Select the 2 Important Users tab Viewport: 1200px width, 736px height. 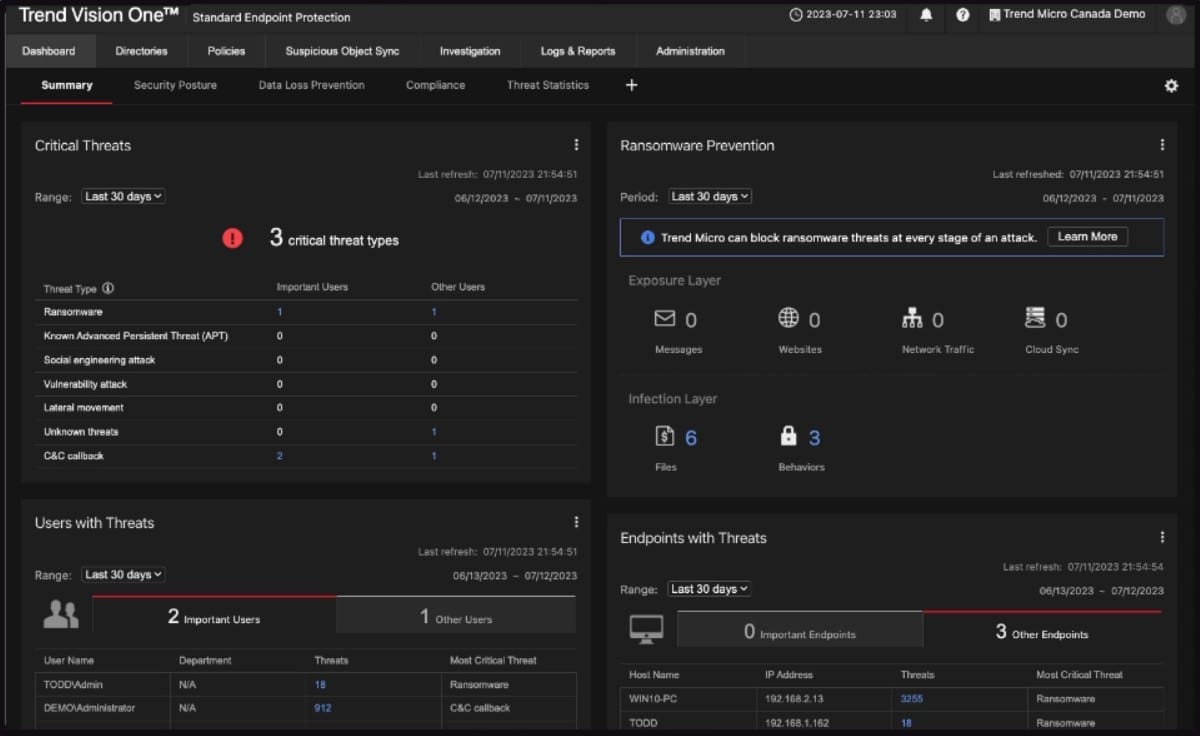tap(214, 616)
